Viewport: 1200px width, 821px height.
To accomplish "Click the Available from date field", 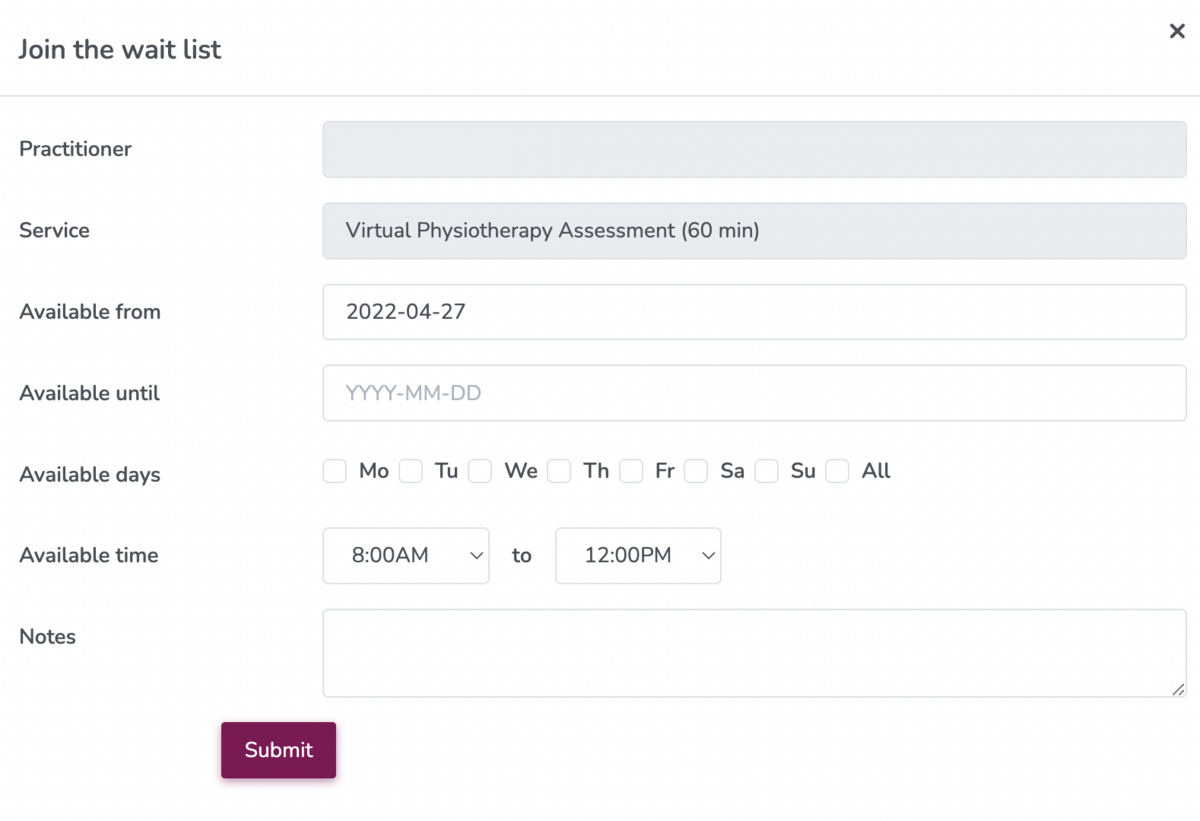I will tap(754, 312).
